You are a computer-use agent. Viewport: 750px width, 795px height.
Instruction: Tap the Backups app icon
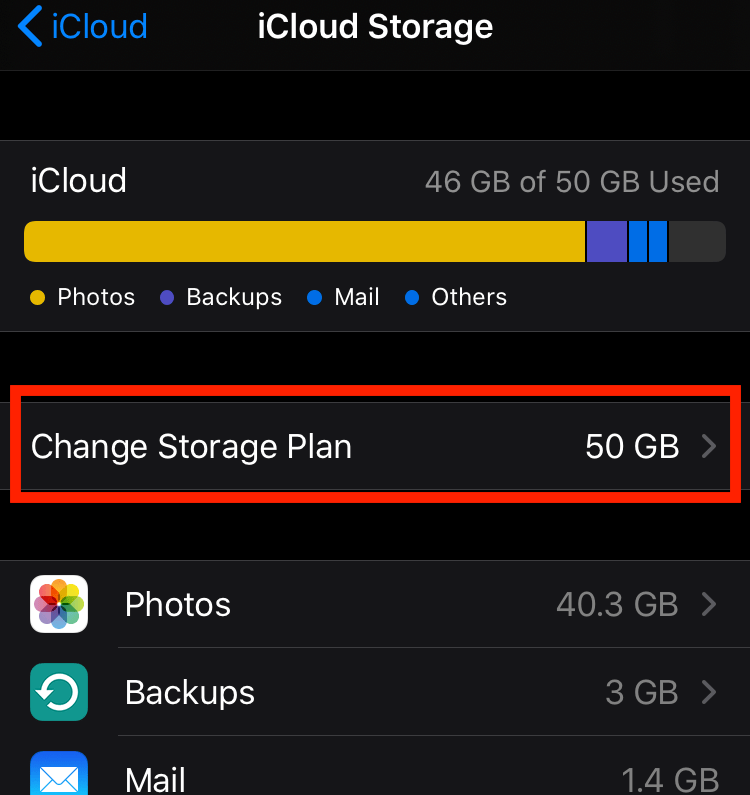59,692
